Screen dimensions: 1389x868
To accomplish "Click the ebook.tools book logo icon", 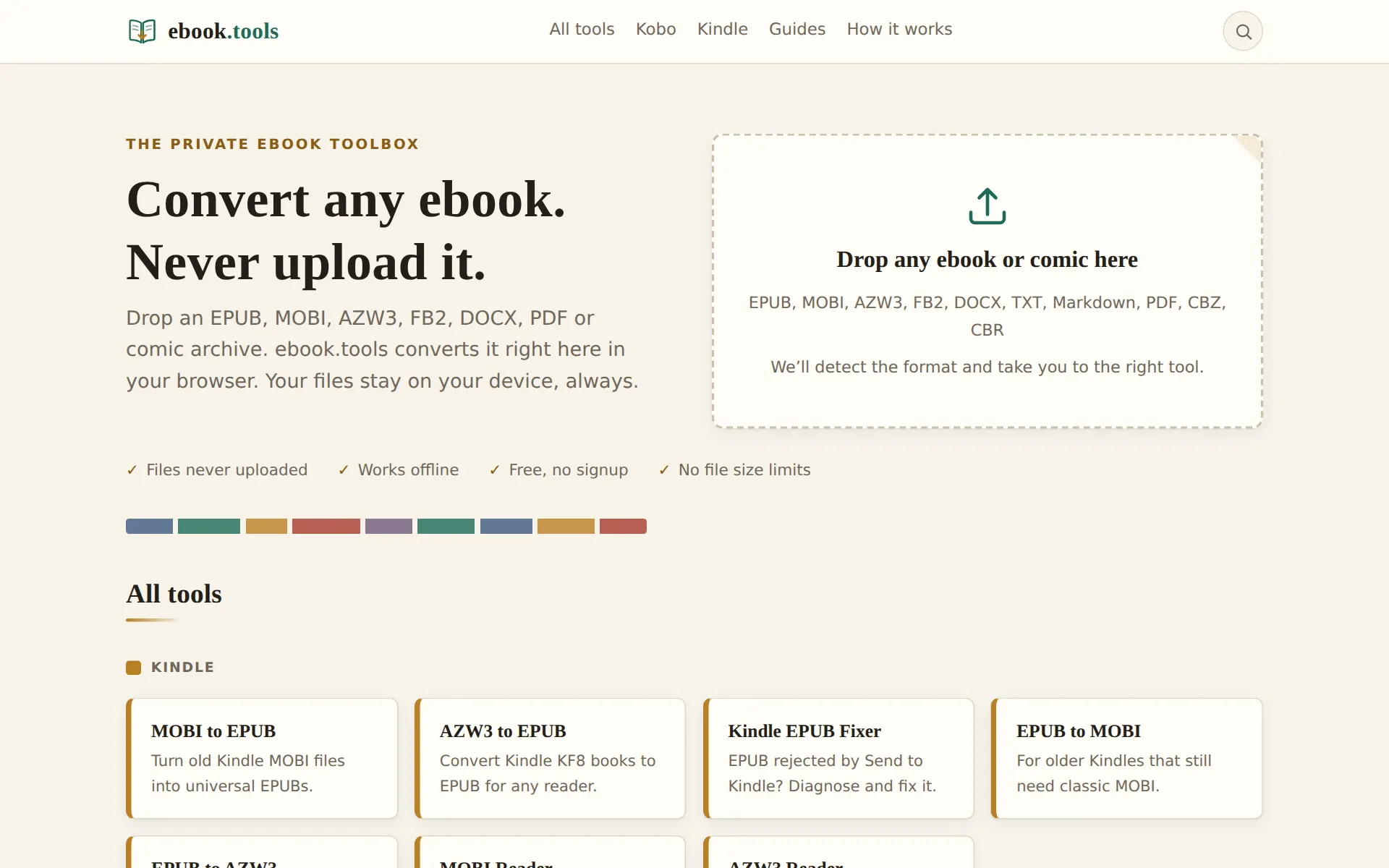I will coord(142,31).
